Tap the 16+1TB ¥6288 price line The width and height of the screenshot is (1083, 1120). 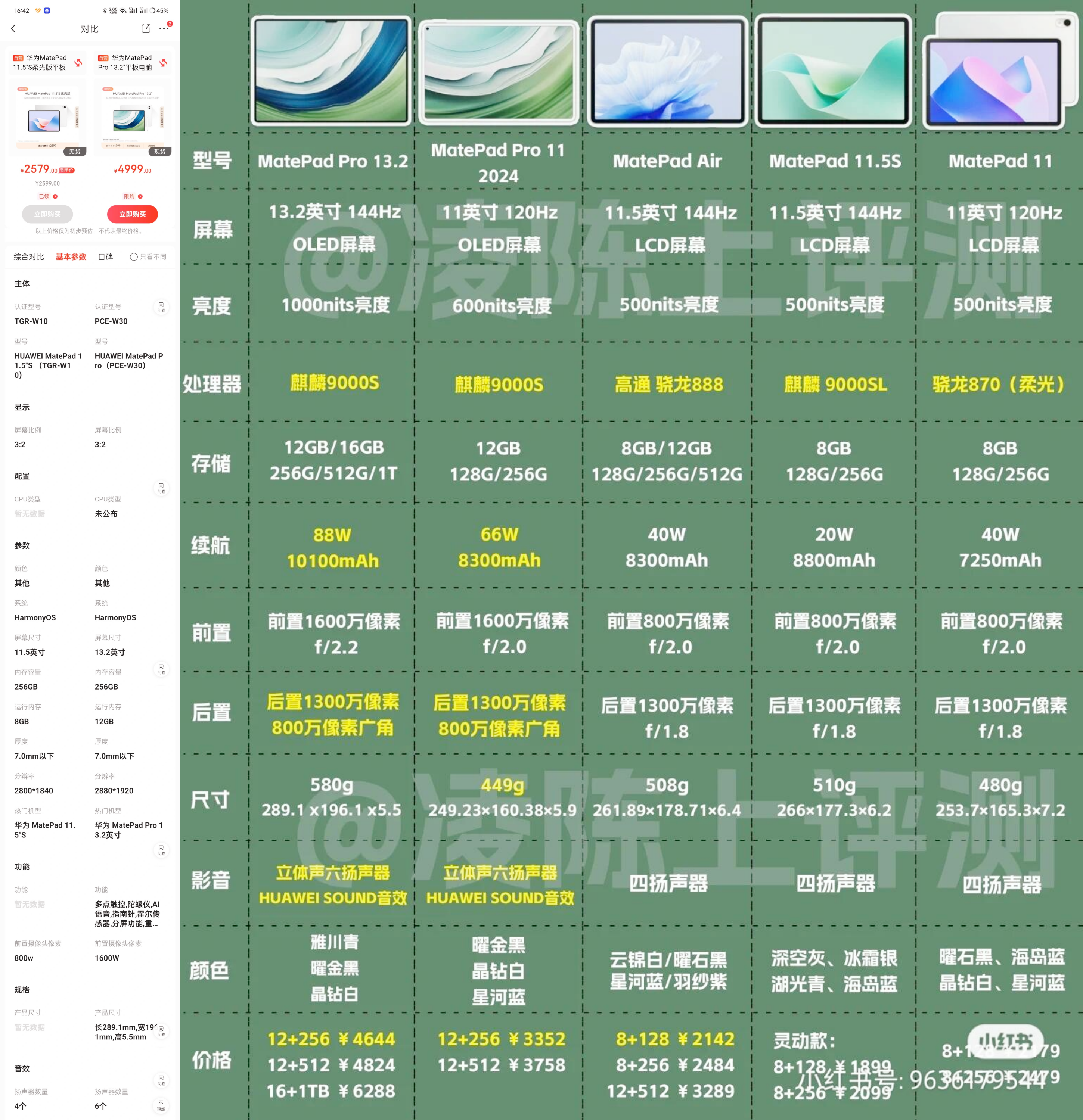coord(331,1091)
